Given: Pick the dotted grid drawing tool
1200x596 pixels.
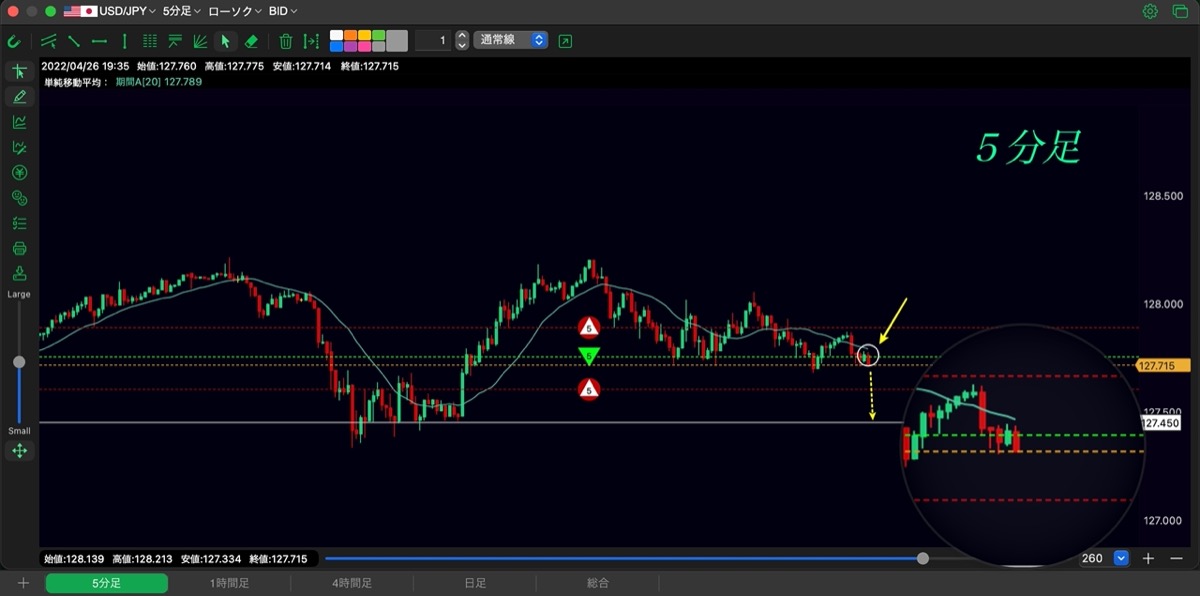Looking at the screenshot, I should tap(150, 41).
